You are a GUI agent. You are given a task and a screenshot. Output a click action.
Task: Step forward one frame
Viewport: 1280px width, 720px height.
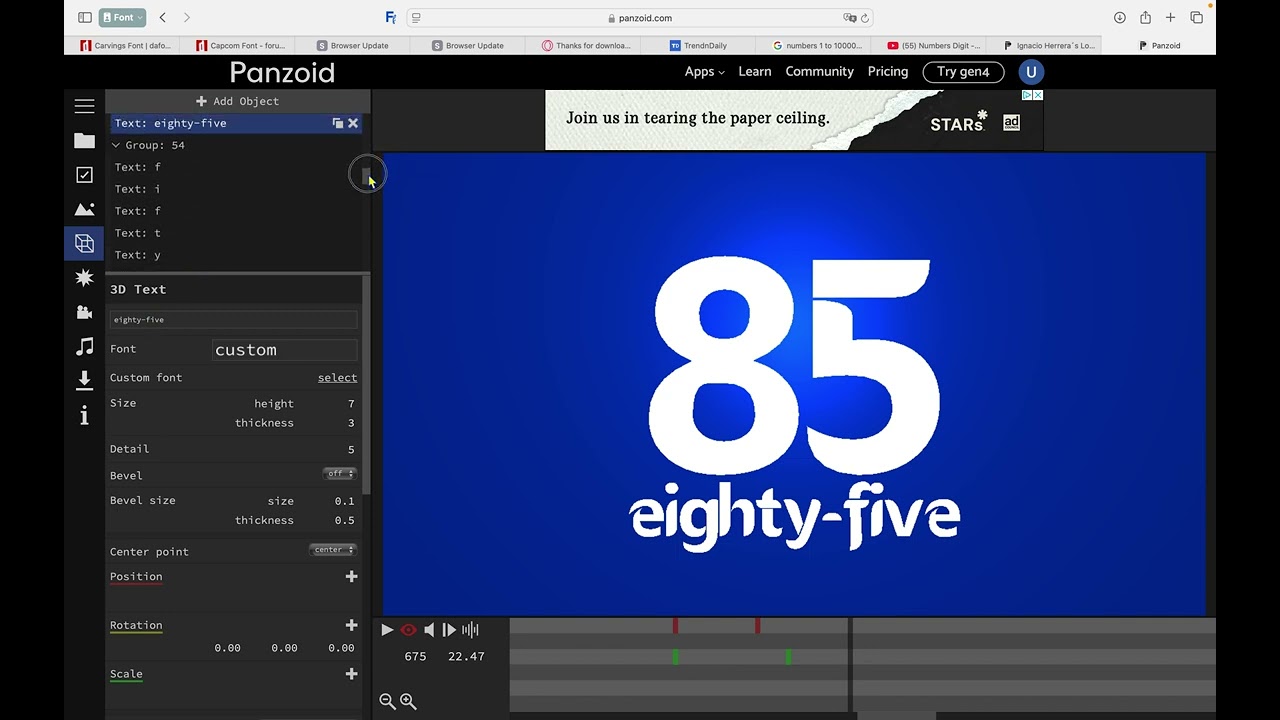449,630
